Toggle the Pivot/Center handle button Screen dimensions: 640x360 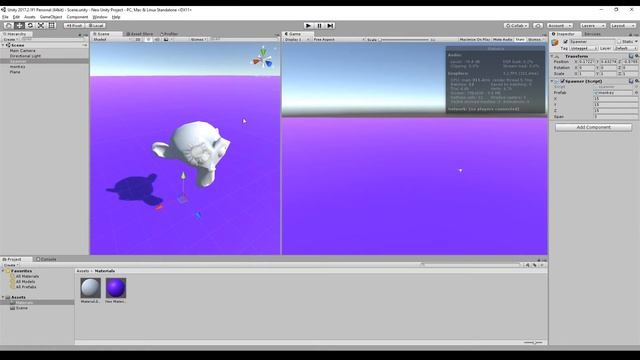click(74, 25)
